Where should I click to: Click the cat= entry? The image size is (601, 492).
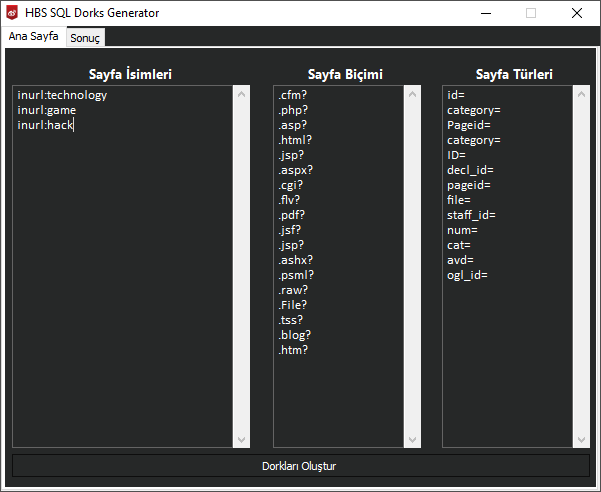(459, 245)
